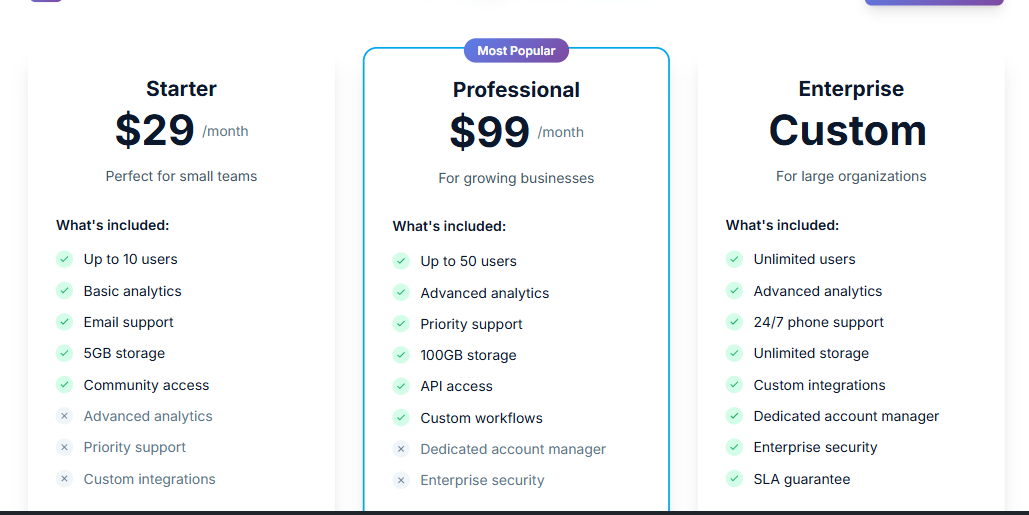The width and height of the screenshot is (1029, 515).
Task: Click the cross icon next to Professional's Enterprise security
Action: pyautogui.click(x=401, y=480)
